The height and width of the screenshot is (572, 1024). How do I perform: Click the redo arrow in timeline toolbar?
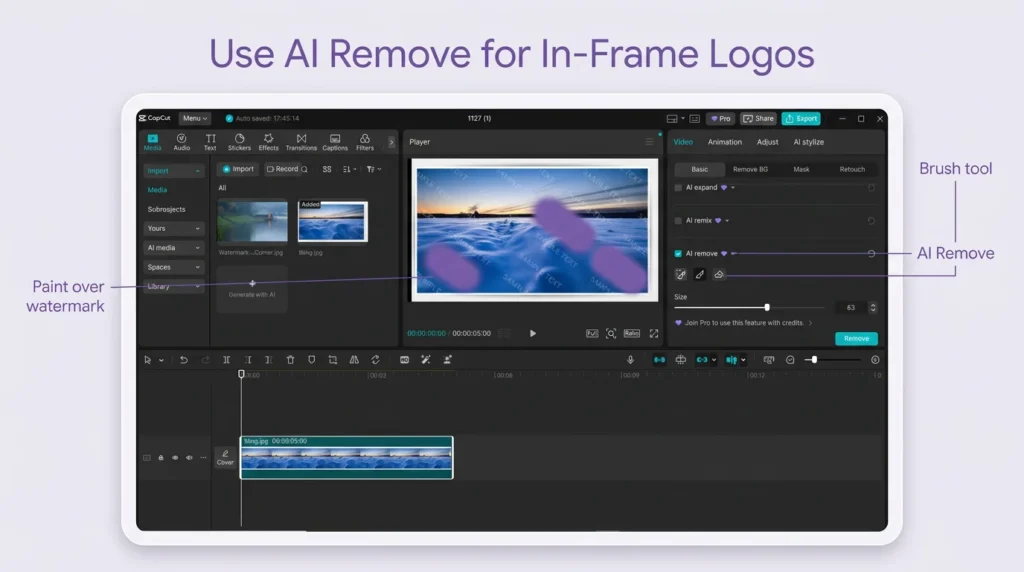205,360
